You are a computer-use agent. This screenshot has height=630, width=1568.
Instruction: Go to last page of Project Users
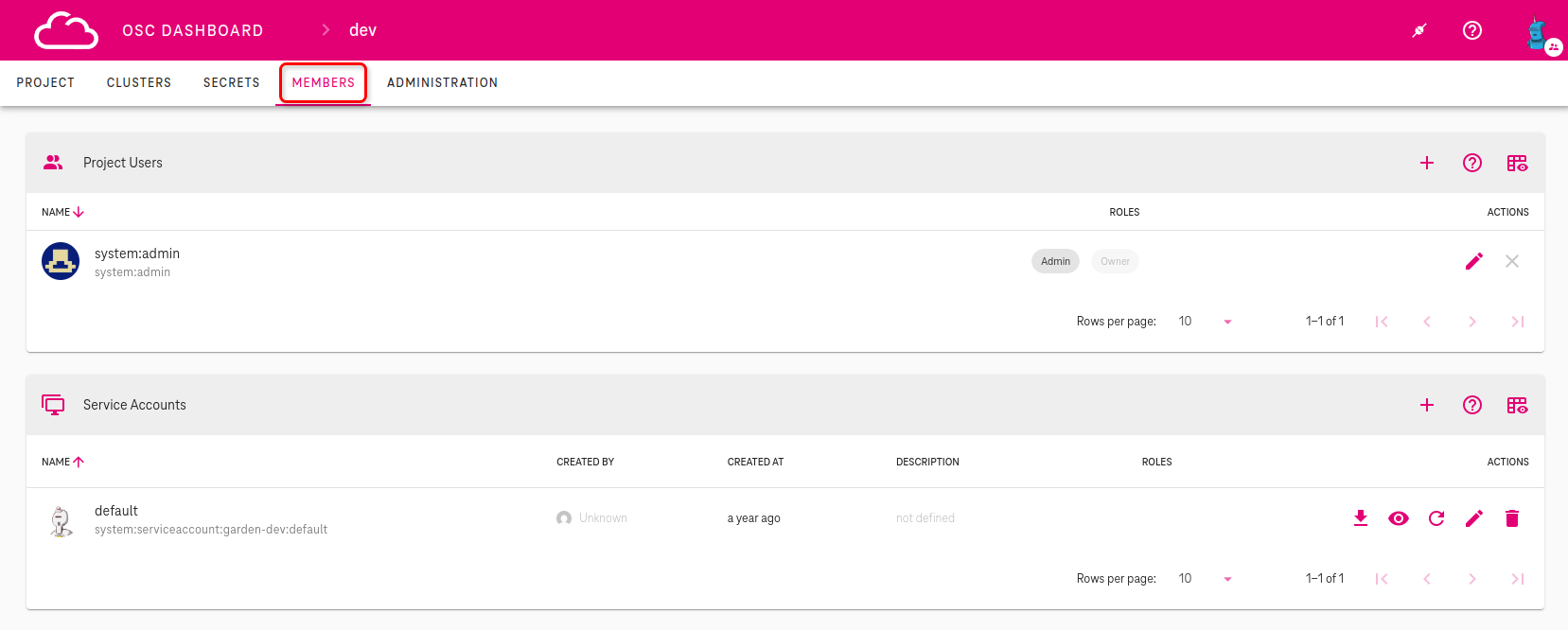click(1518, 322)
